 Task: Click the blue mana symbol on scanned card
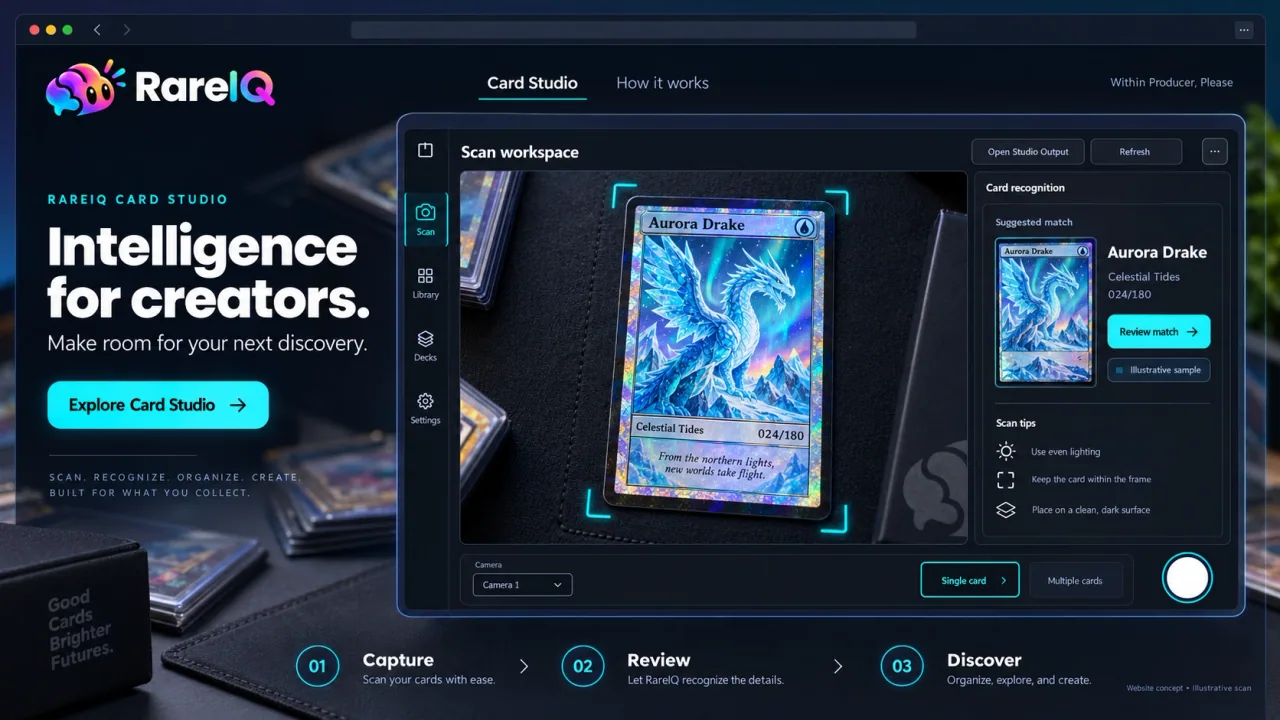pos(804,227)
